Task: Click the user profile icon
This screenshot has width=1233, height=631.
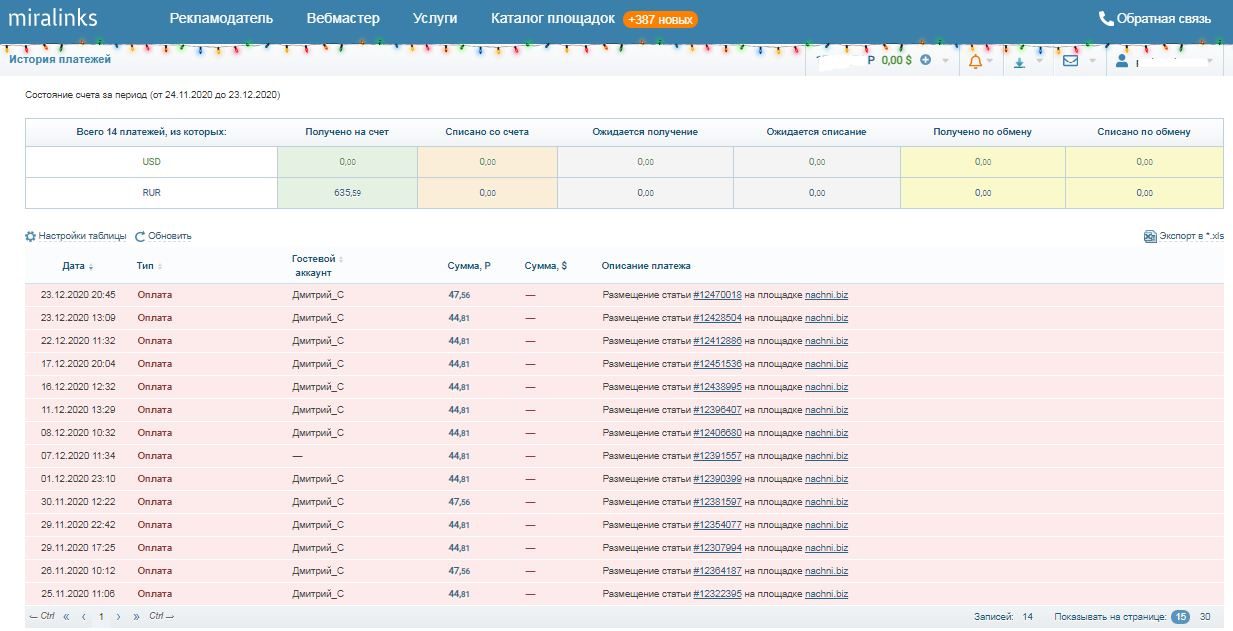Action: (x=1122, y=61)
